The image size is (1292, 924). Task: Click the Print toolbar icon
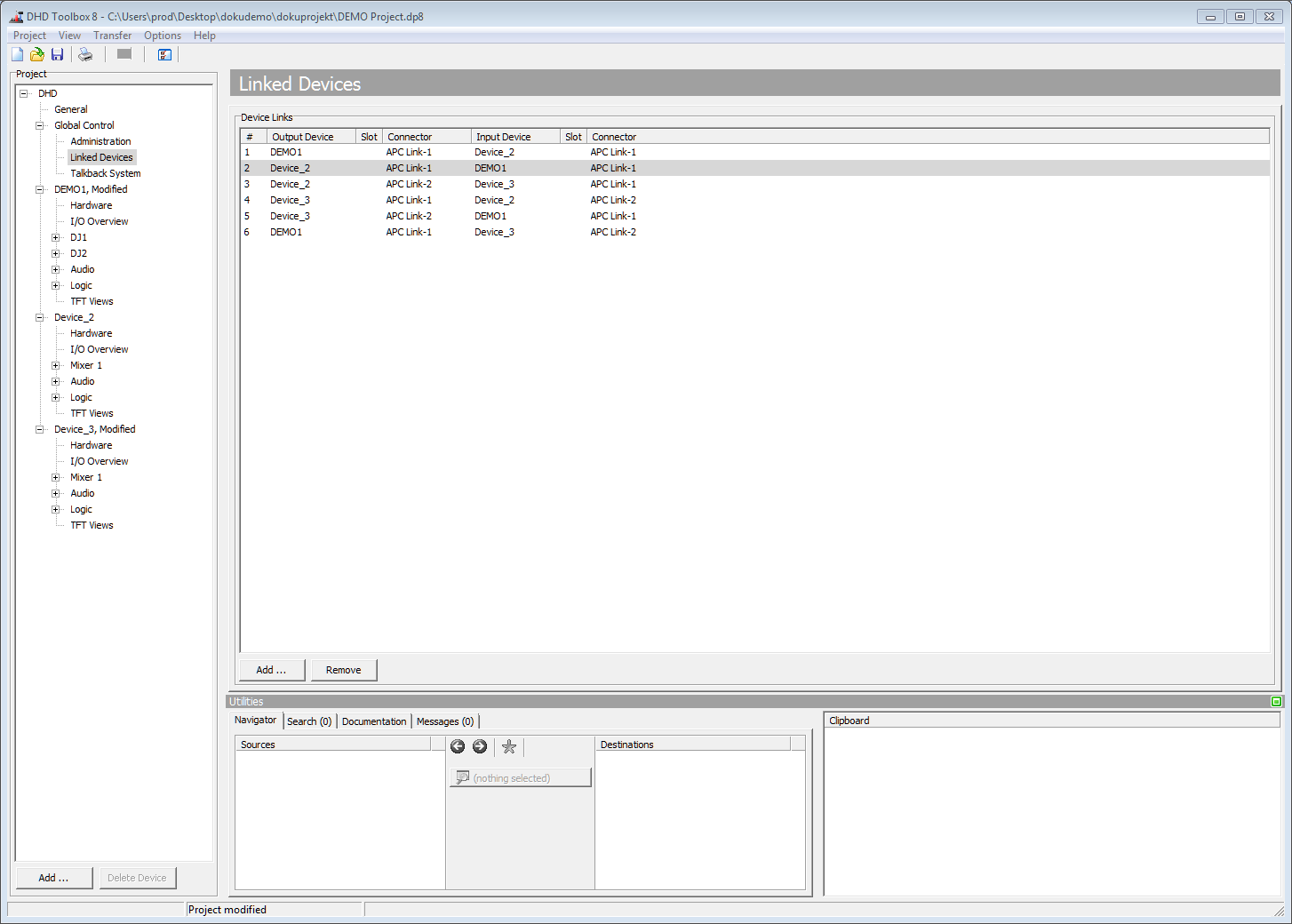pyautogui.click(x=85, y=54)
